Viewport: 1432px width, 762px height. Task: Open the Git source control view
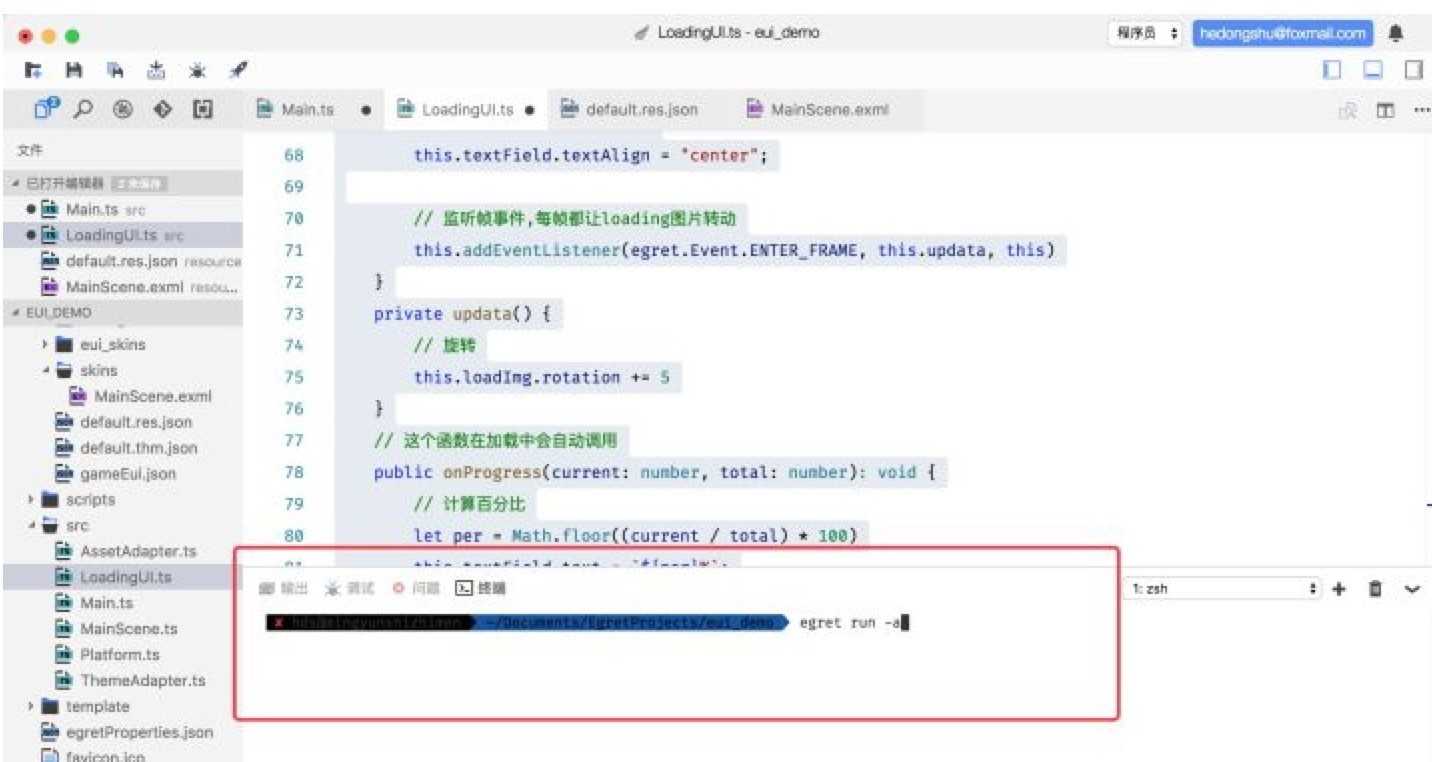coord(163,110)
